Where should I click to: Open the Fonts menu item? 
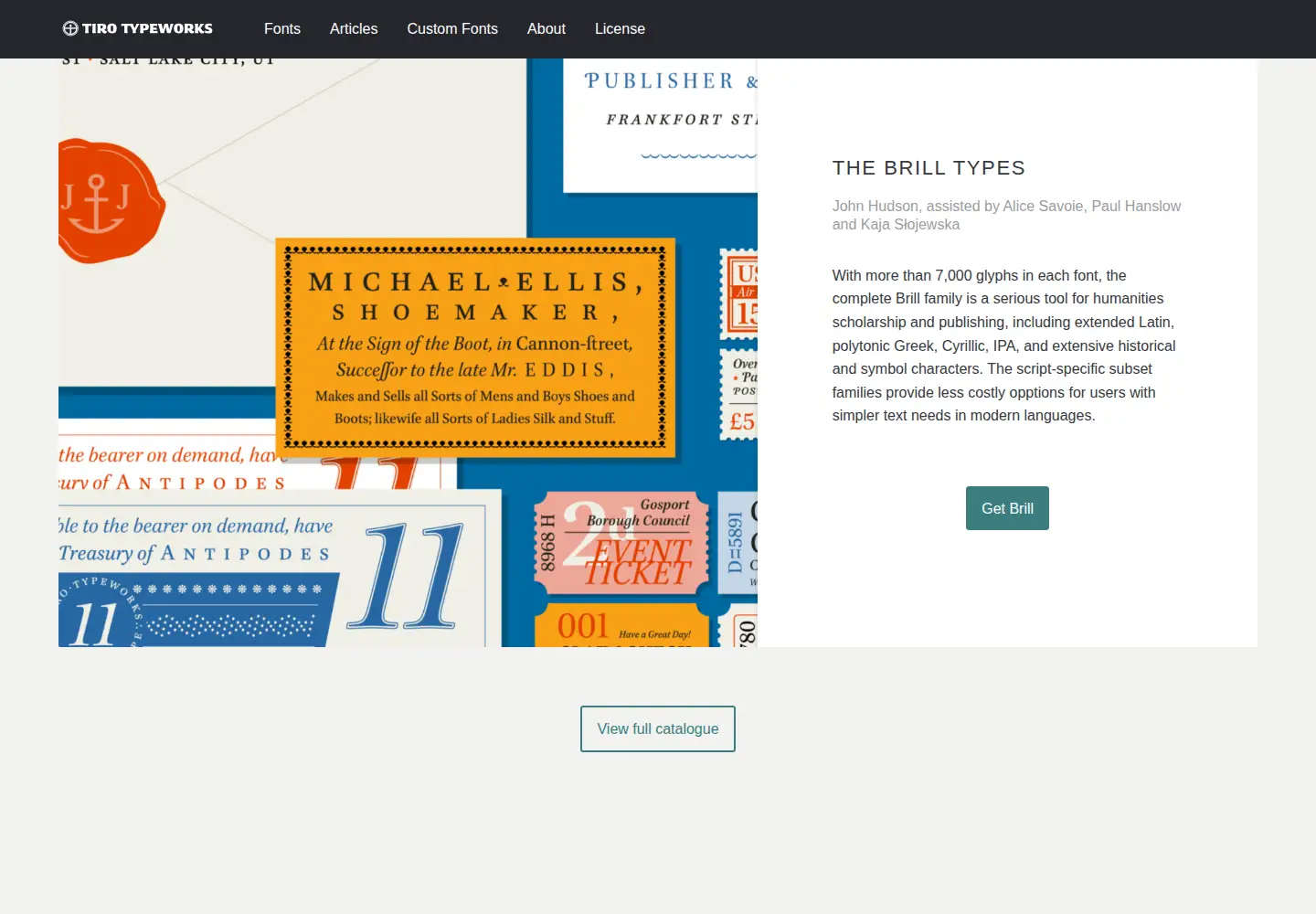282,29
